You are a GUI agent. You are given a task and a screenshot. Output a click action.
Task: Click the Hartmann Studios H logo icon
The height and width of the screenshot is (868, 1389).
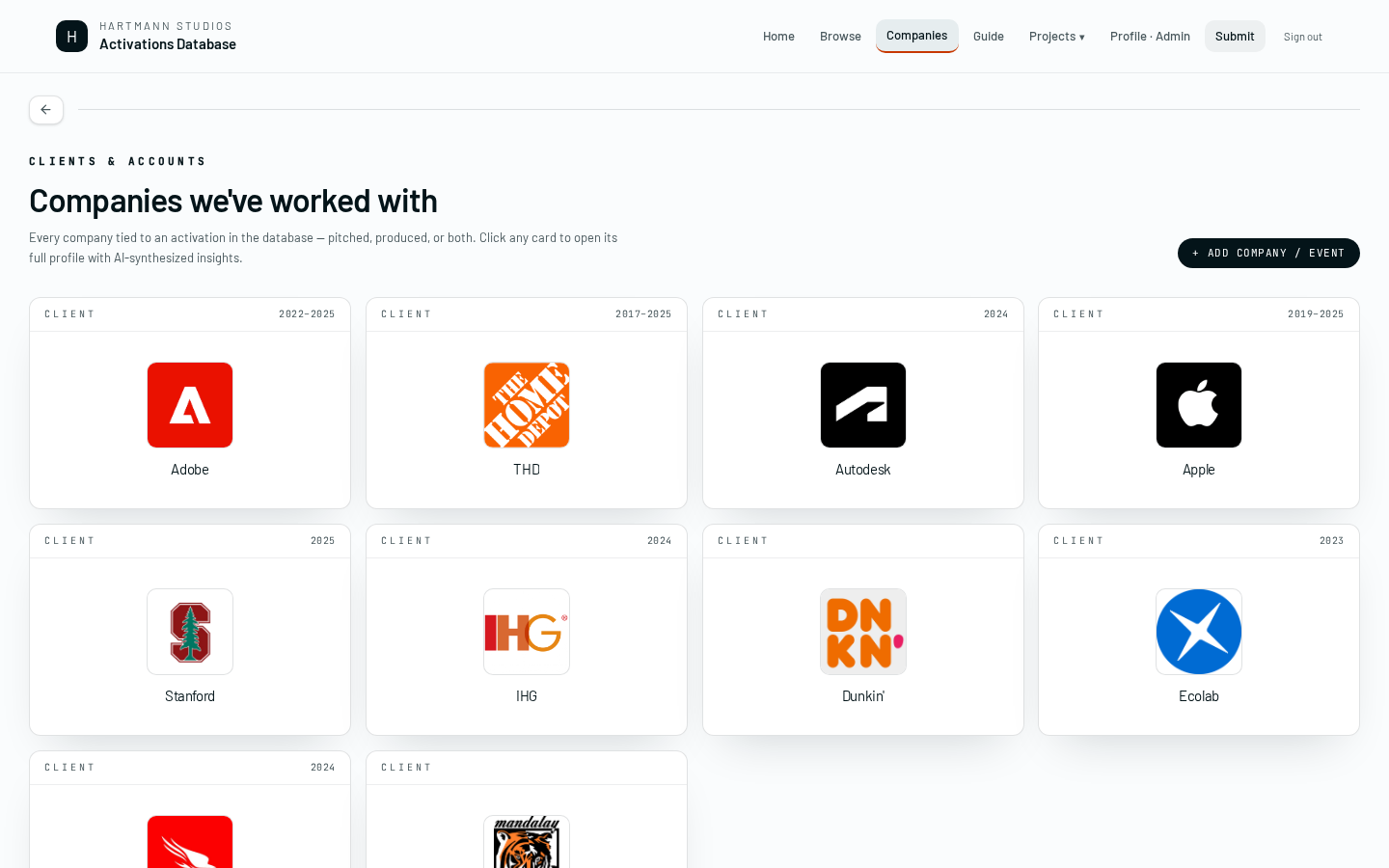click(71, 37)
